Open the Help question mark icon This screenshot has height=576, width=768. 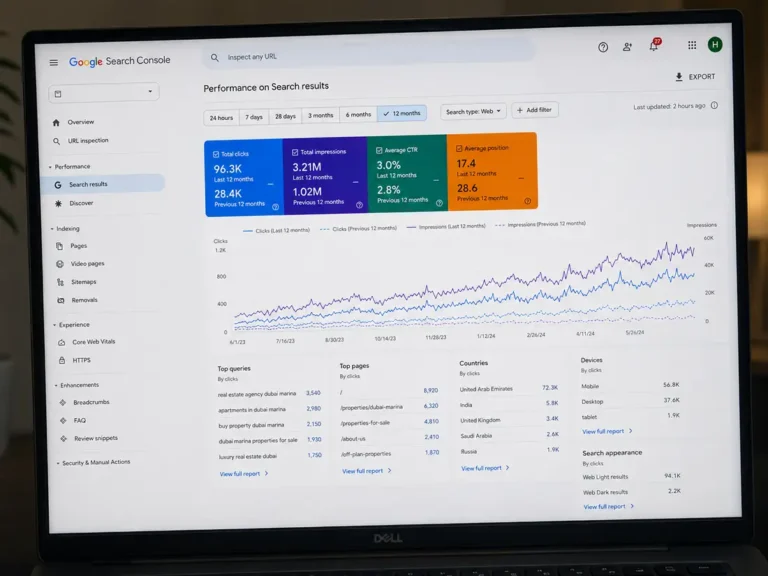pyautogui.click(x=603, y=47)
